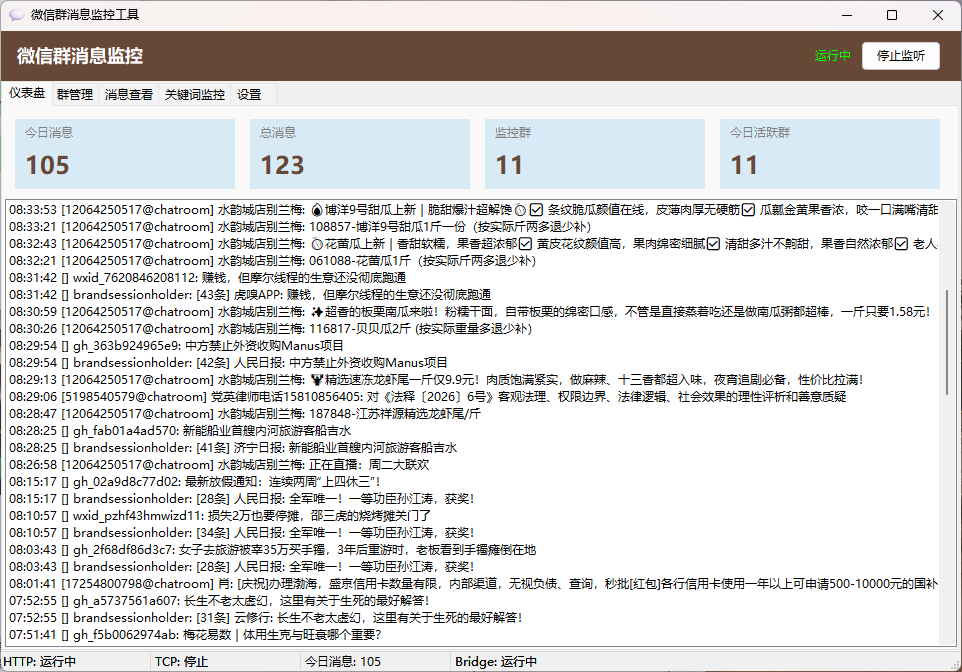
Task: Click the 停止监听 button
Action: pyautogui.click(x=899, y=55)
